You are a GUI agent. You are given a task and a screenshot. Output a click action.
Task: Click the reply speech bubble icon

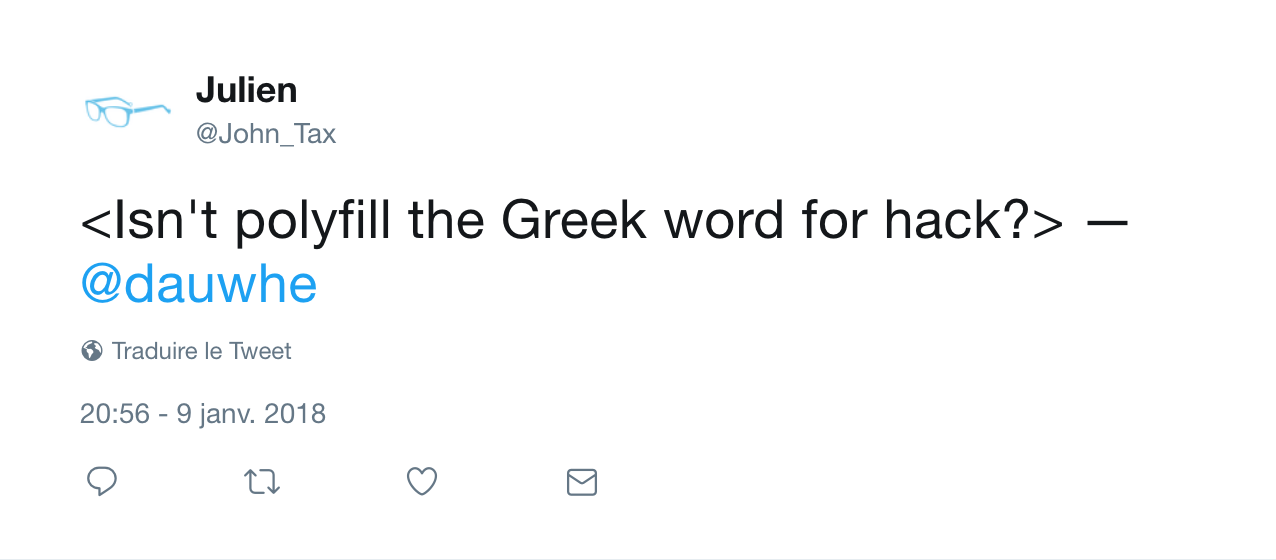[102, 482]
